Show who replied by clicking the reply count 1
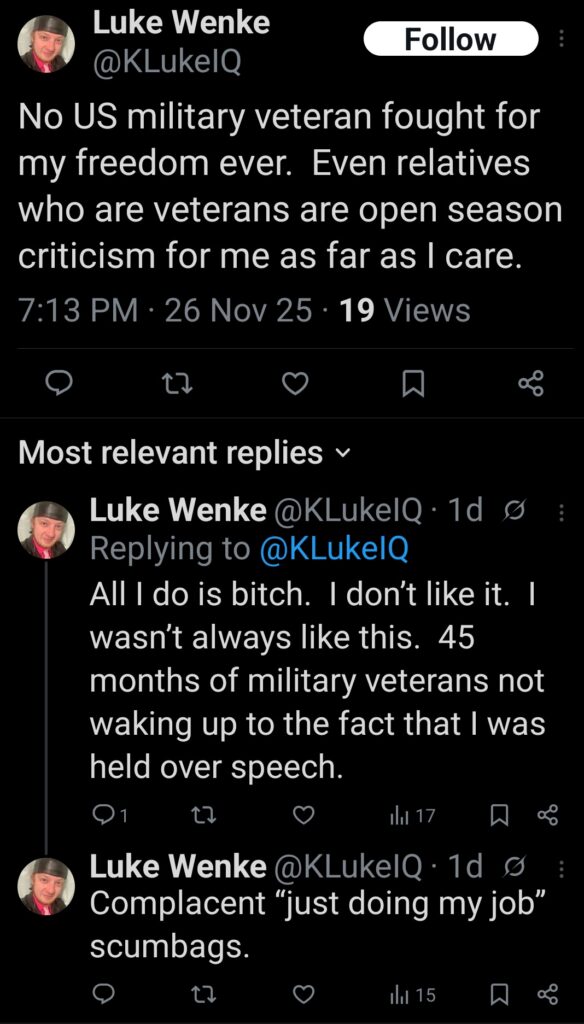 108,816
